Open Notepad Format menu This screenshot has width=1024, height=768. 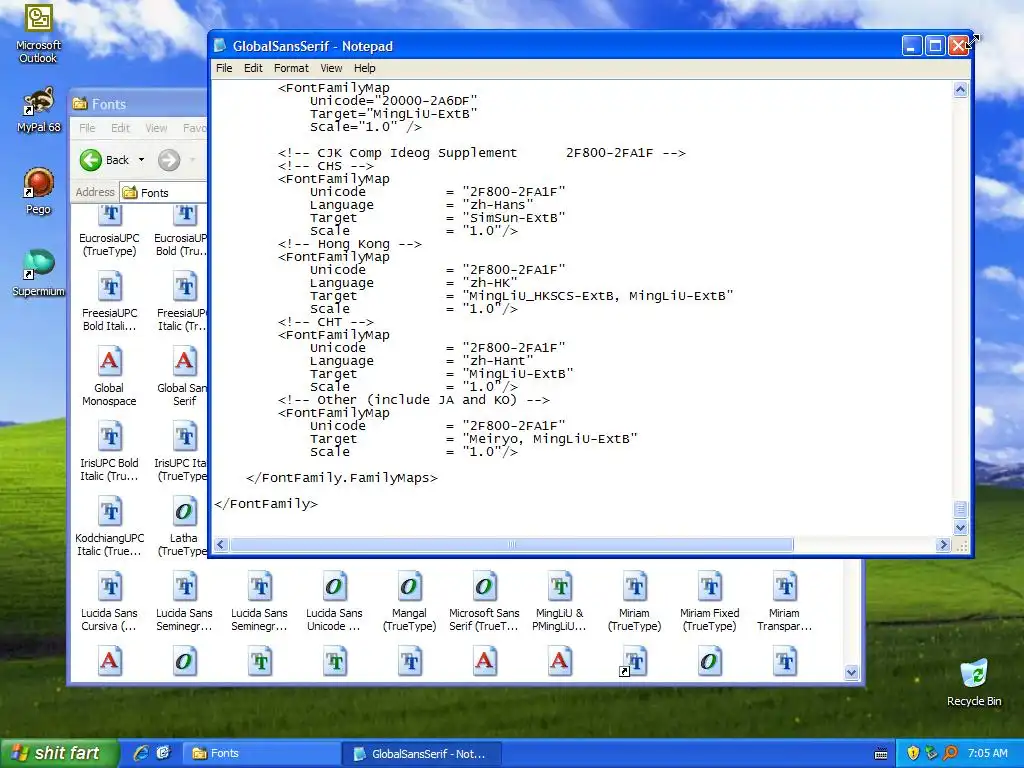point(291,68)
